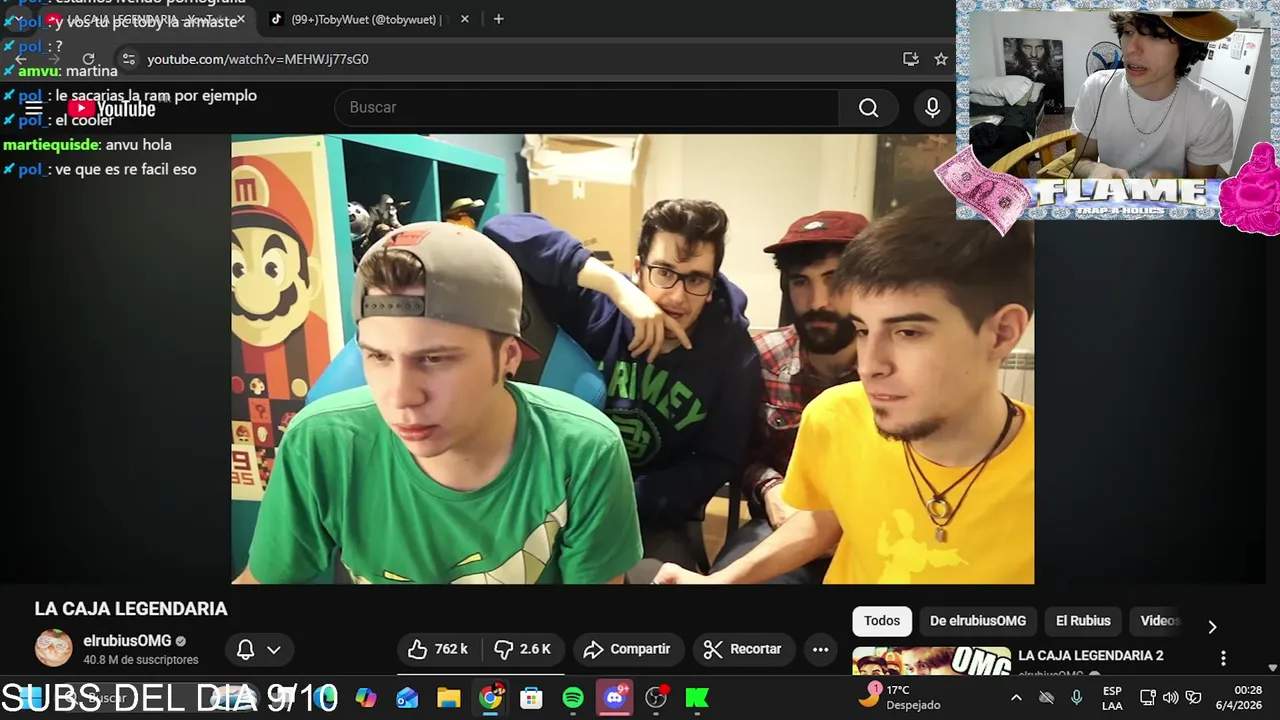Search YouTube with the magnifier button
The image size is (1280, 720).
point(868,108)
